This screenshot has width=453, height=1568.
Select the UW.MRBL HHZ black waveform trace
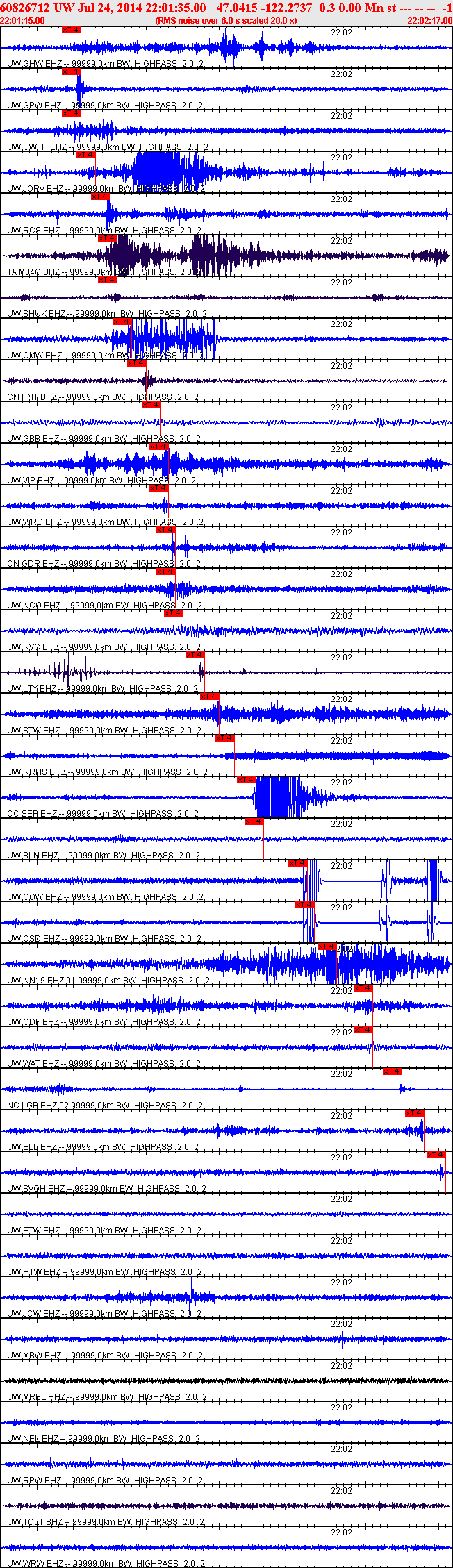point(226,1381)
